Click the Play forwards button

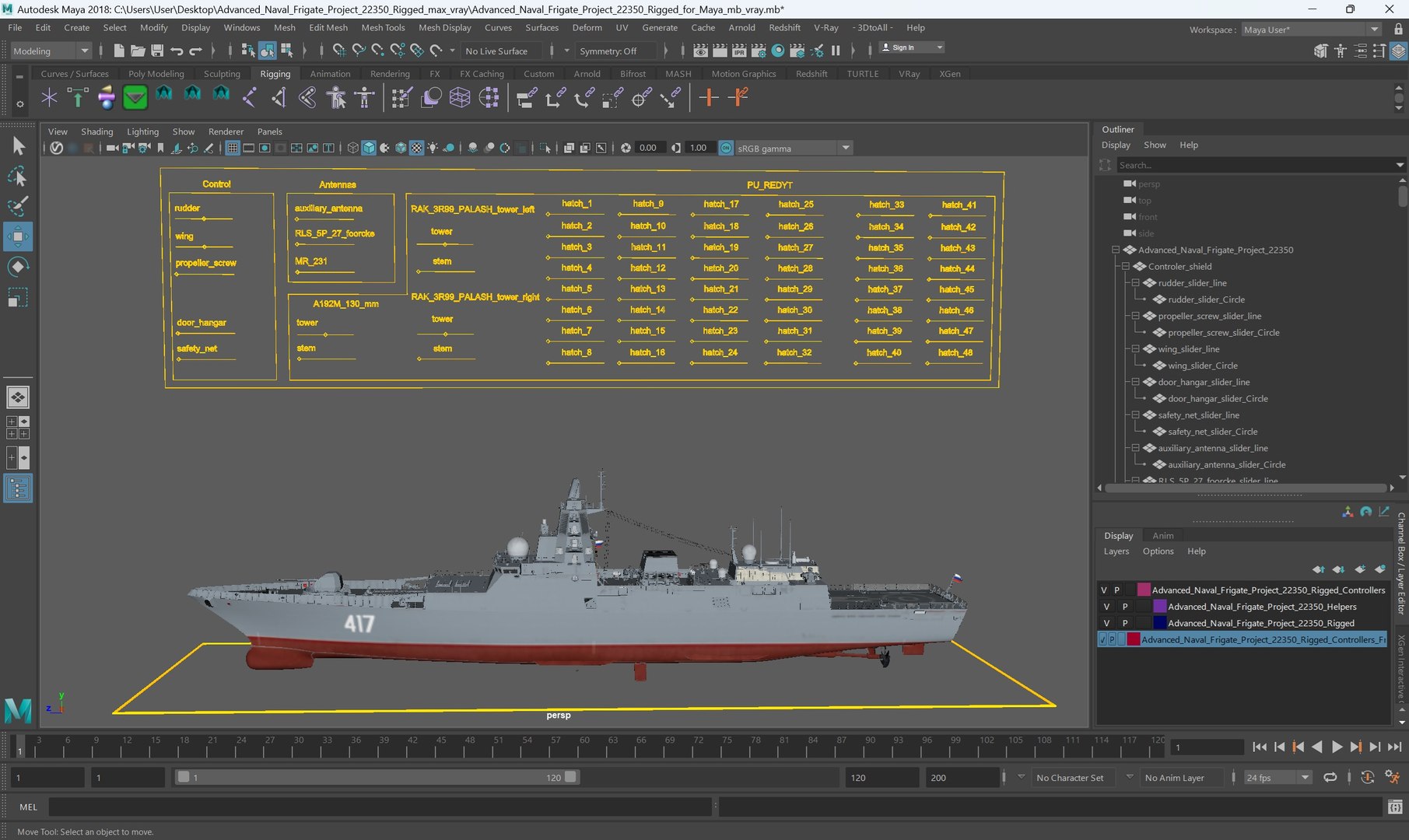1337,747
